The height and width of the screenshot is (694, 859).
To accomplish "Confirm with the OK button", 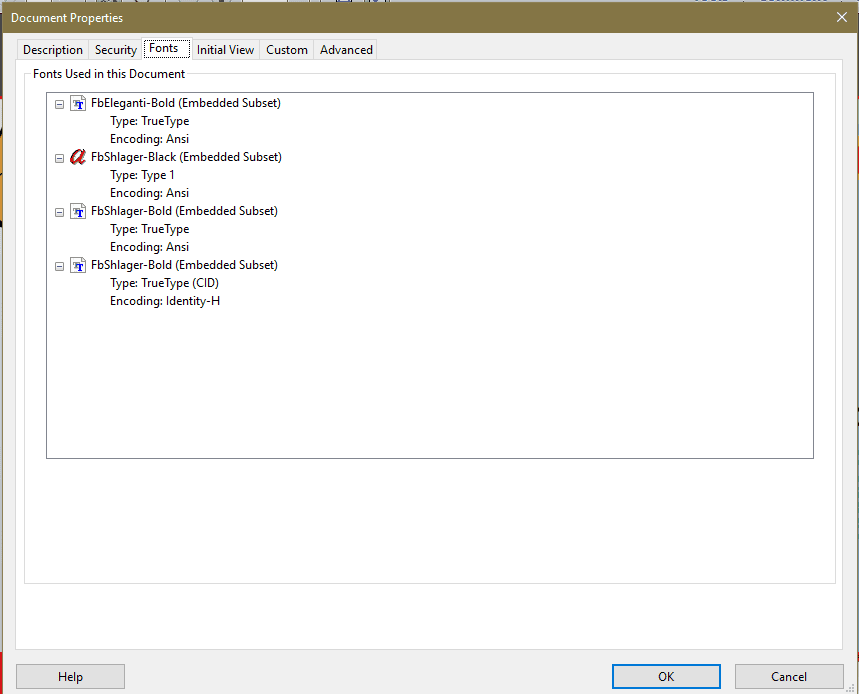I will point(666,676).
